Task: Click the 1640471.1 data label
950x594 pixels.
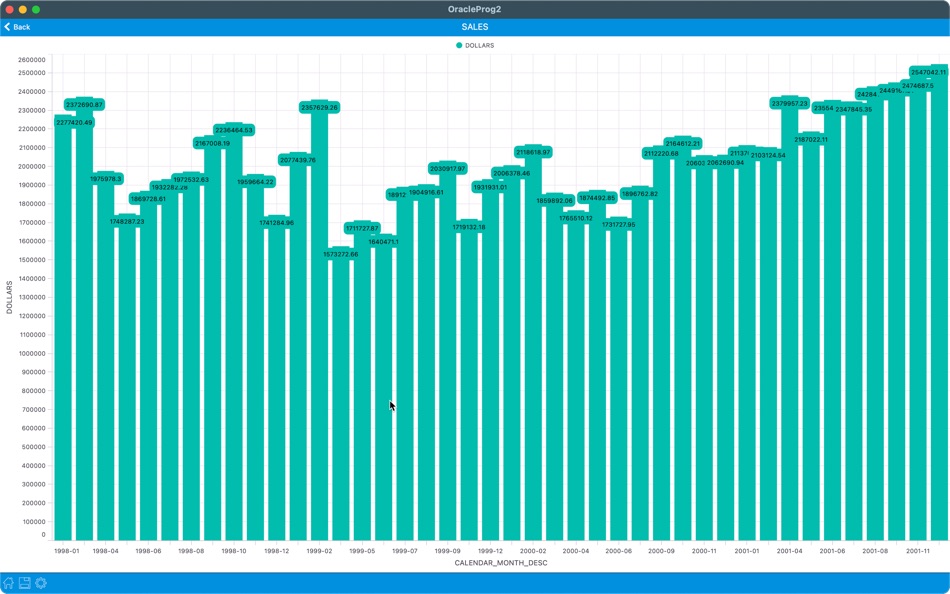Action: (384, 242)
